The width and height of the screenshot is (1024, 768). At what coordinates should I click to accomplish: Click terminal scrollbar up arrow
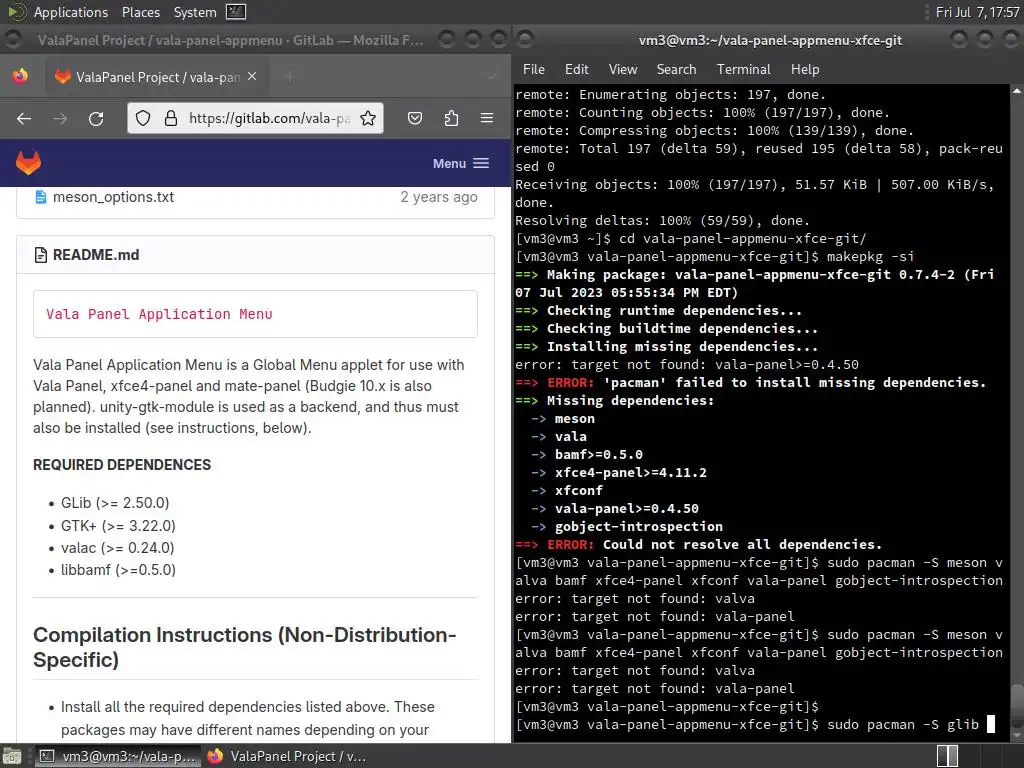[1017, 91]
